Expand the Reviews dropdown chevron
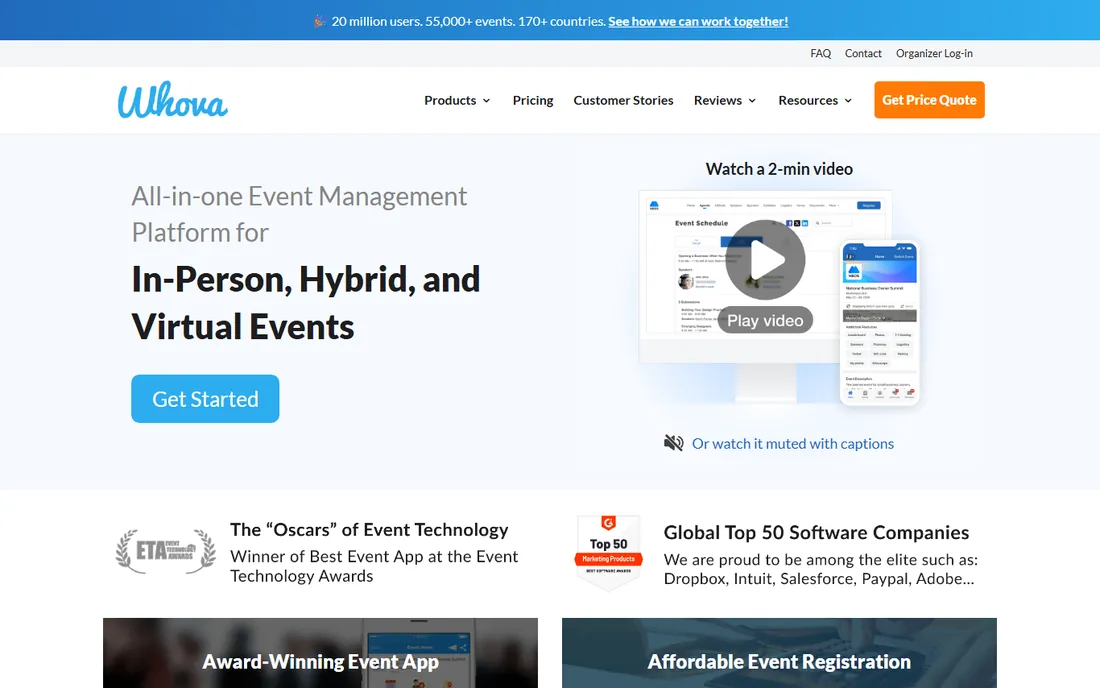The width and height of the screenshot is (1100, 688). click(x=752, y=101)
